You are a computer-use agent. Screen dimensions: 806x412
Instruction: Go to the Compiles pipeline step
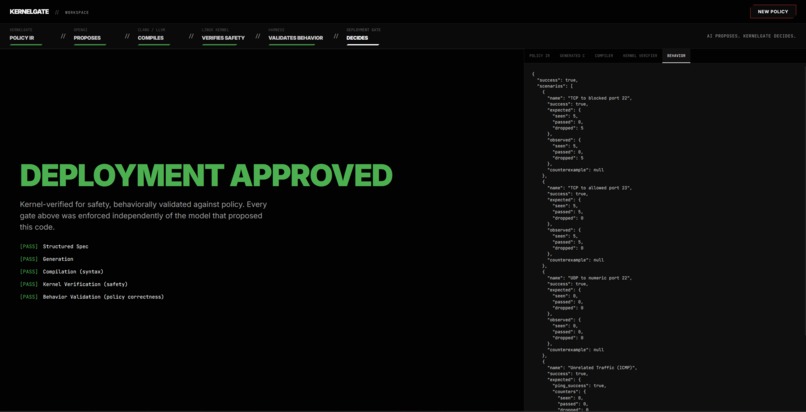click(x=154, y=38)
